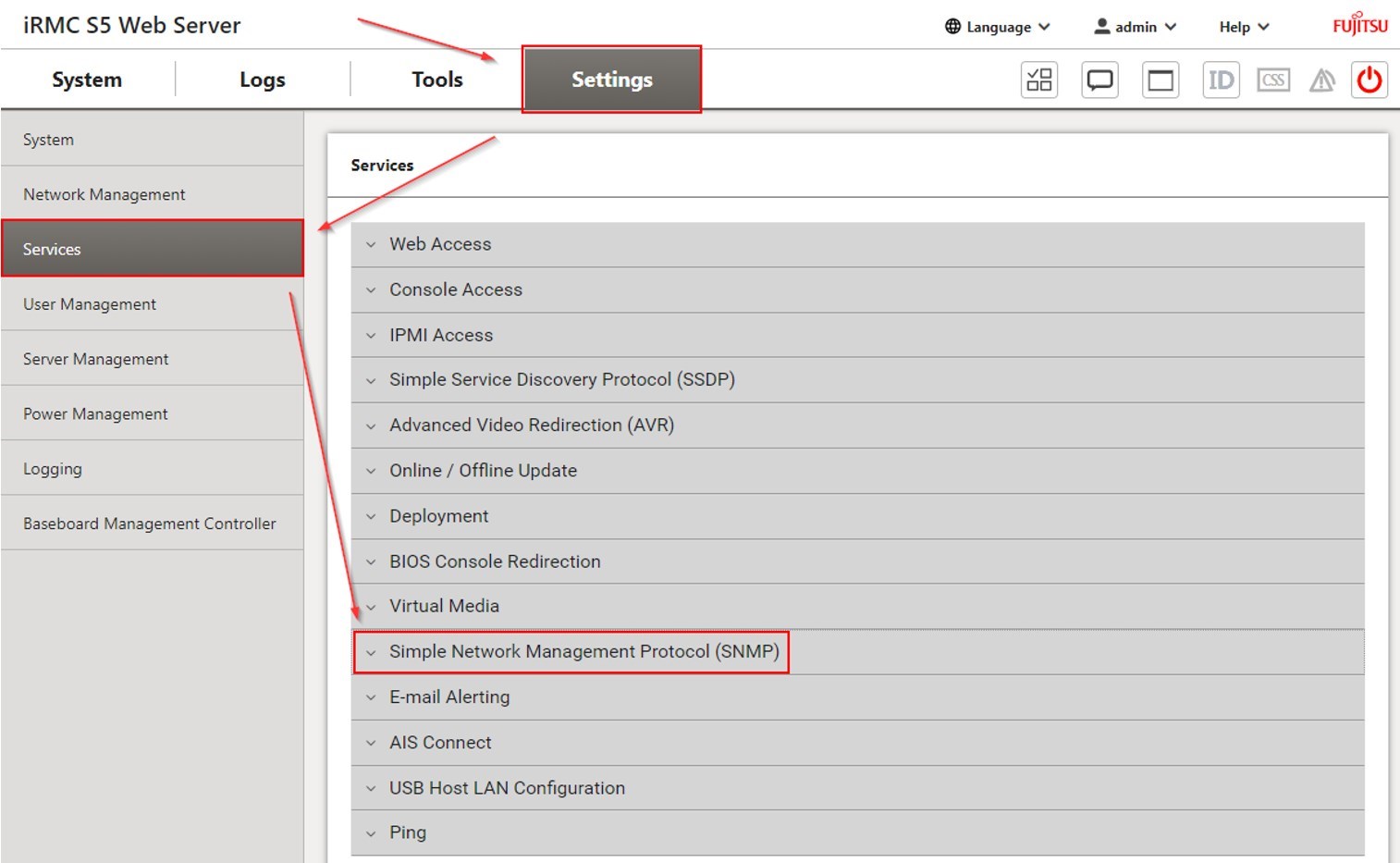The height and width of the screenshot is (863, 1400).
Task: Switch to the Tools tab
Action: coord(436,80)
